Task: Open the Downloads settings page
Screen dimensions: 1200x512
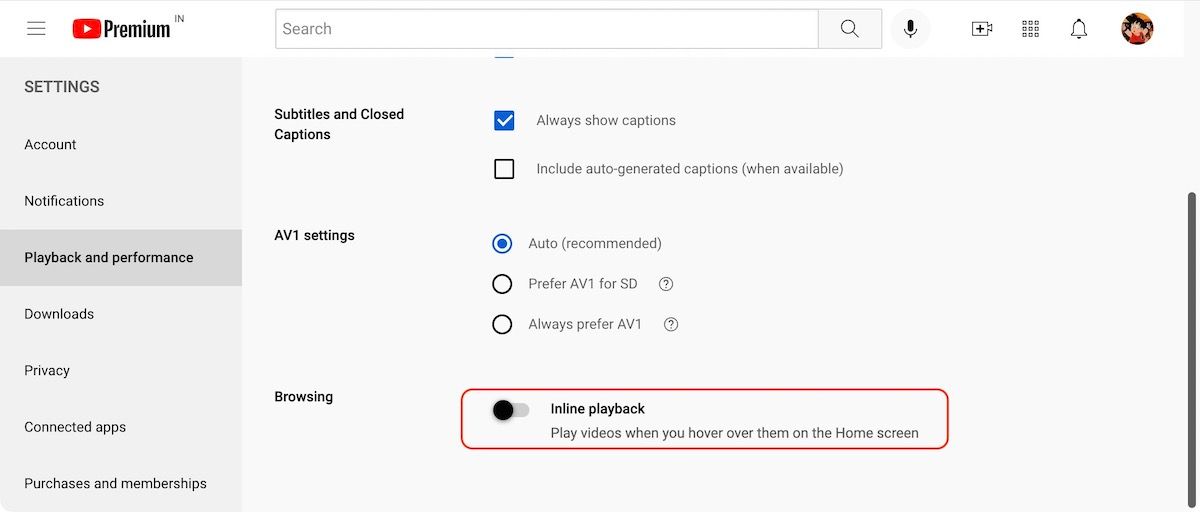Action: point(59,314)
